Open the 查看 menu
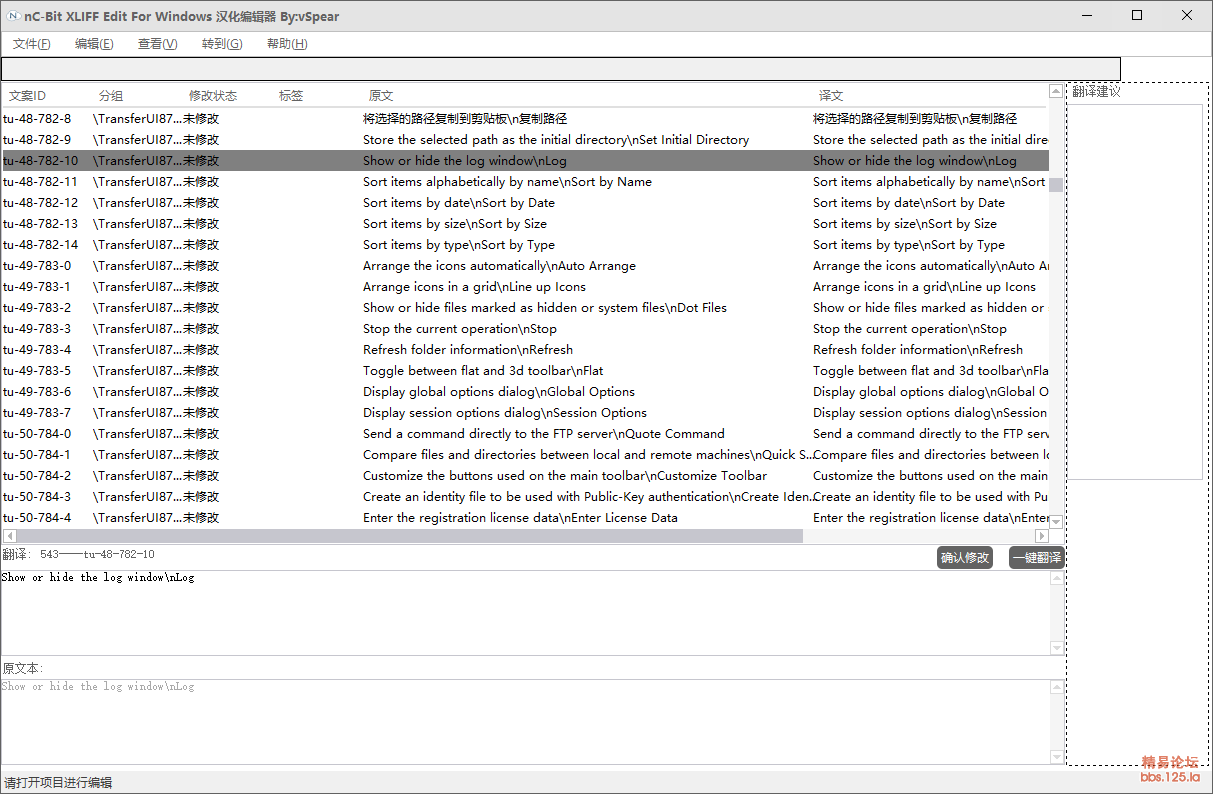1213x794 pixels. pyautogui.click(x=157, y=44)
